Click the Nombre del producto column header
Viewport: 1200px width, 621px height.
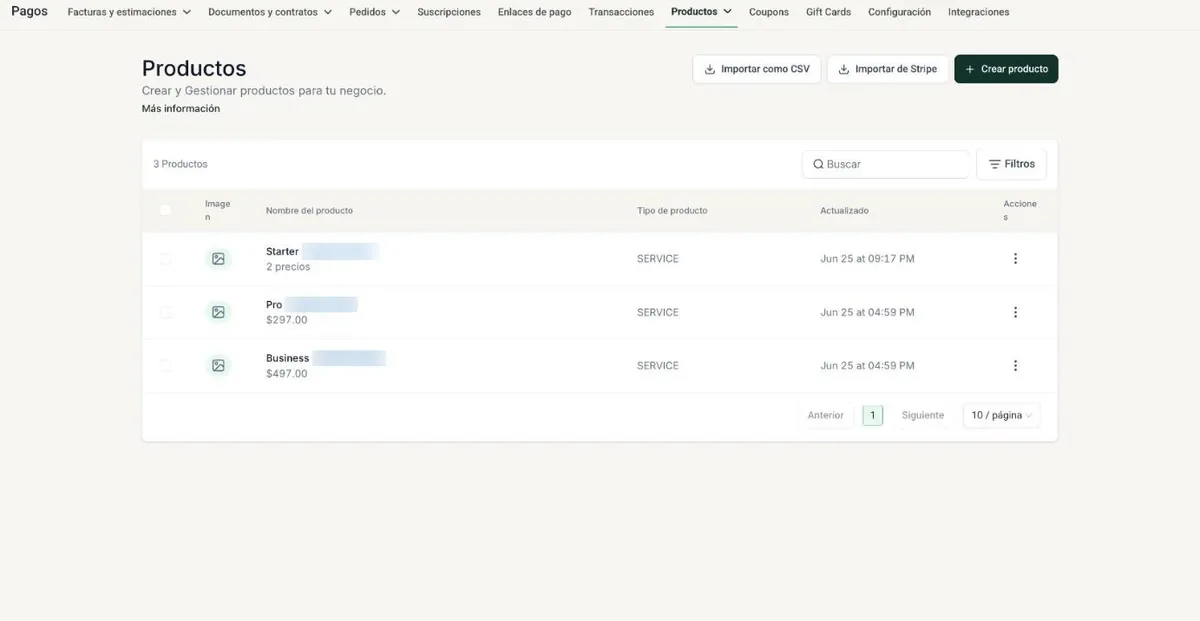coord(309,211)
